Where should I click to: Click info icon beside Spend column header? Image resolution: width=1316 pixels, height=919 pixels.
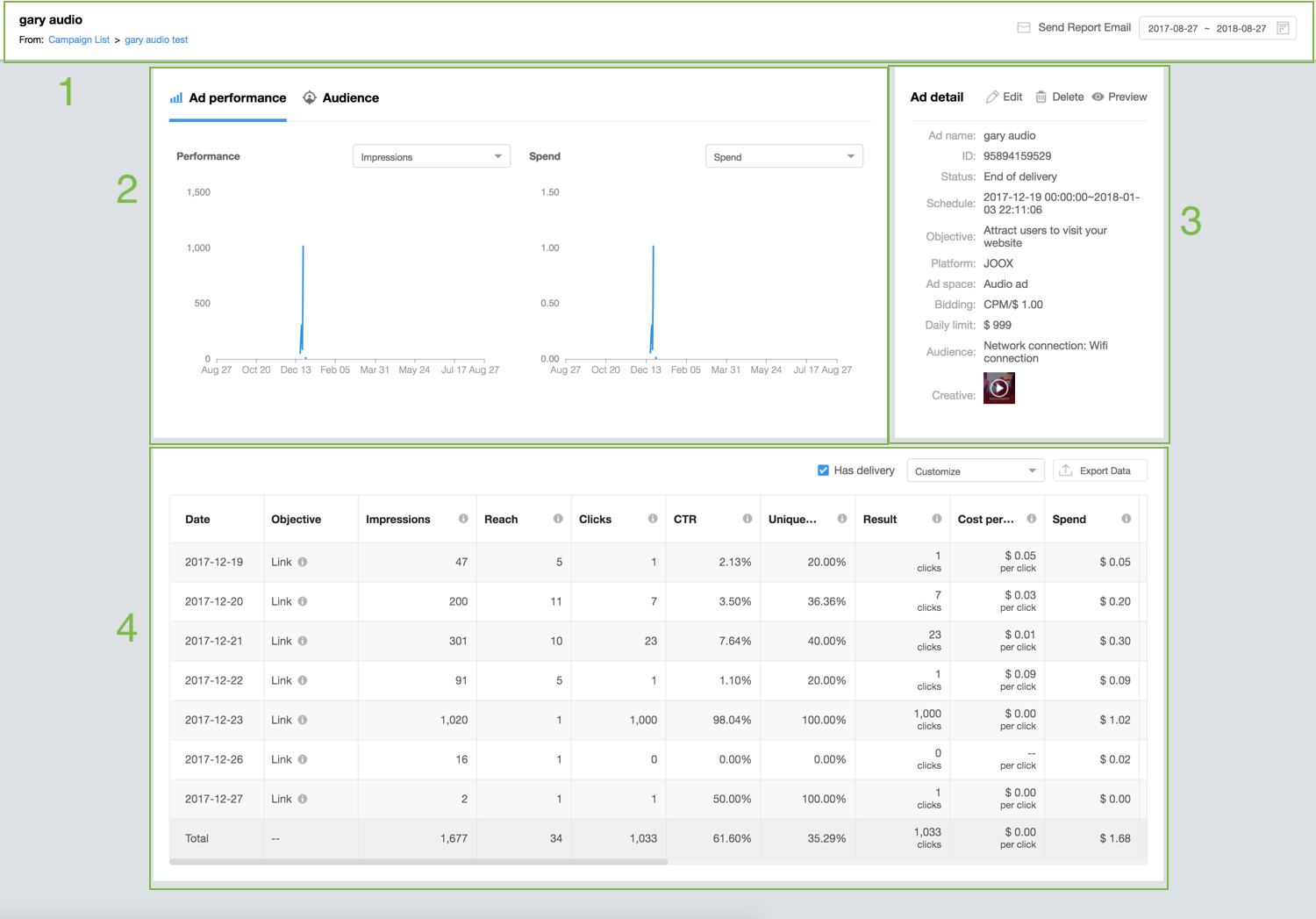pyautogui.click(x=1126, y=519)
